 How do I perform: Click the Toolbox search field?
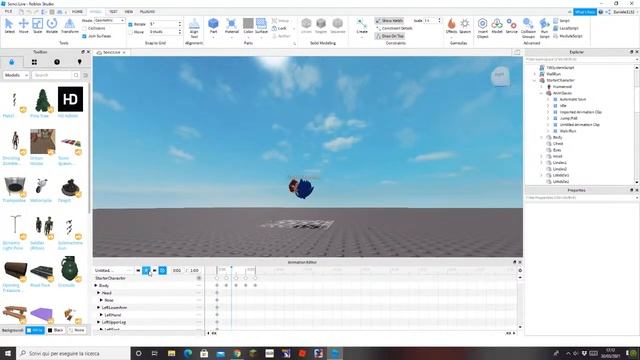click(53, 75)
